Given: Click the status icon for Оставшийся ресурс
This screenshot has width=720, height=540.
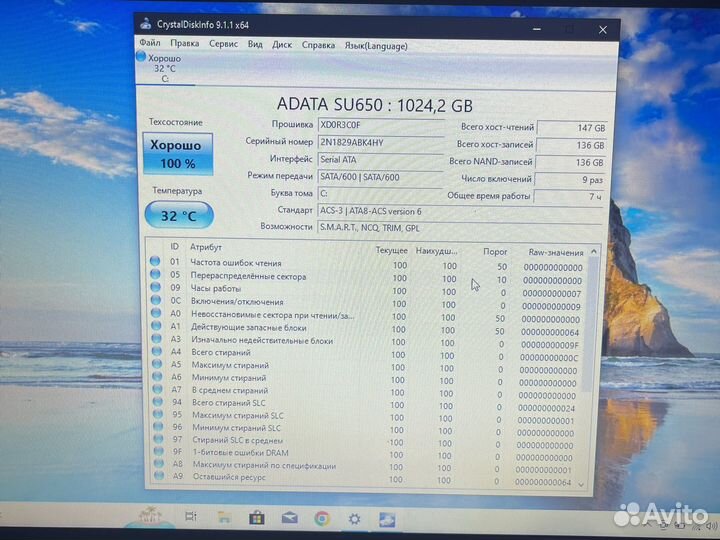Looking at the screenshot, I should pos(159,476).
